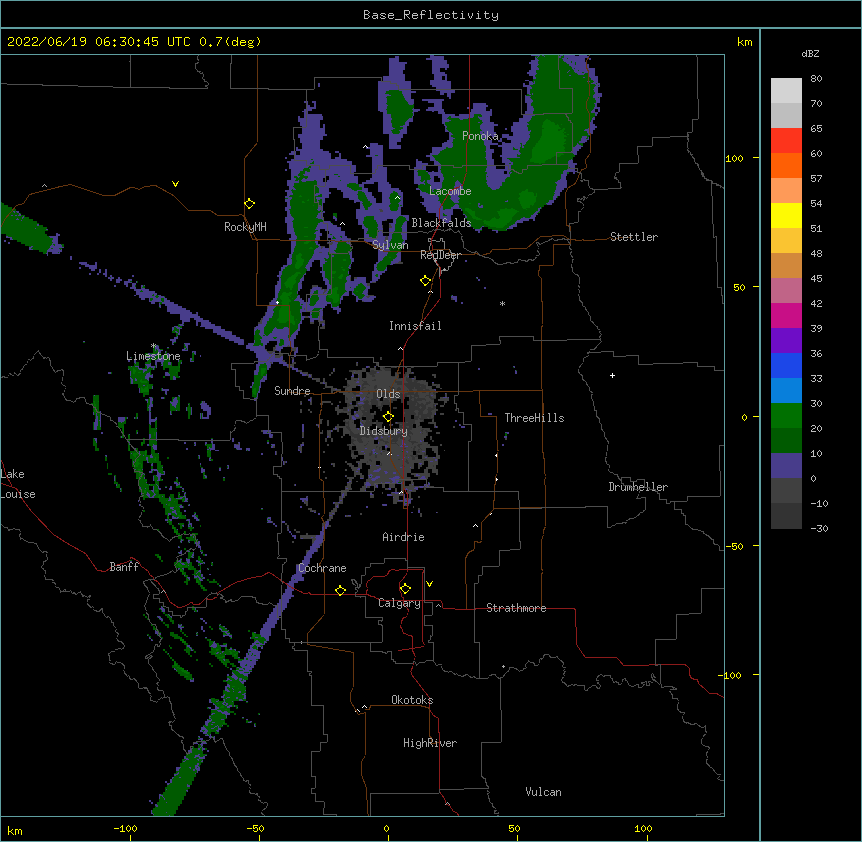Viewport: 862px width, 842px height.
Task: Select the Strathmore label
Action: (x=516, y=608)
